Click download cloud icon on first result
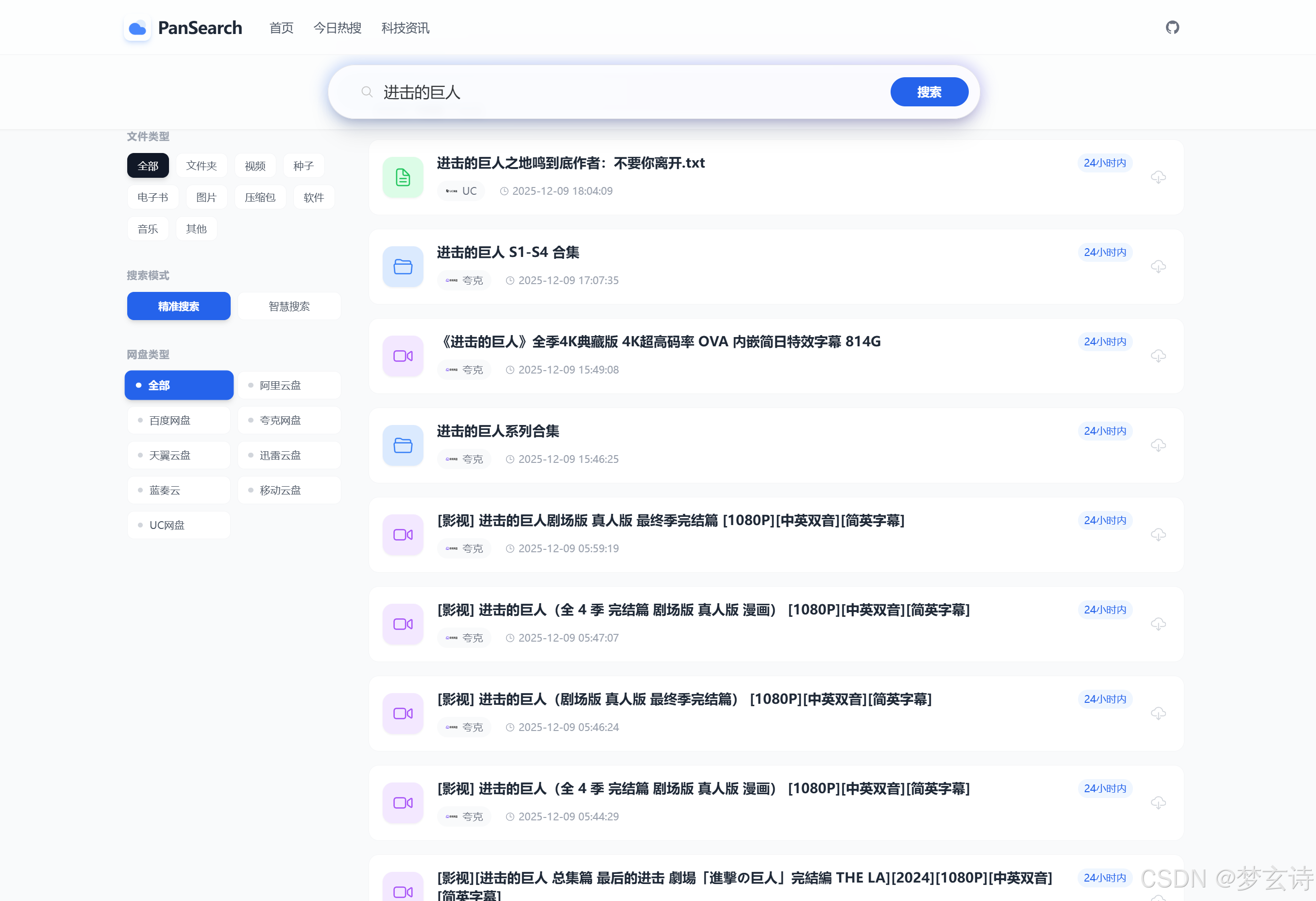The height and width of the screenshot is (901, 1316). (1159, 177)
